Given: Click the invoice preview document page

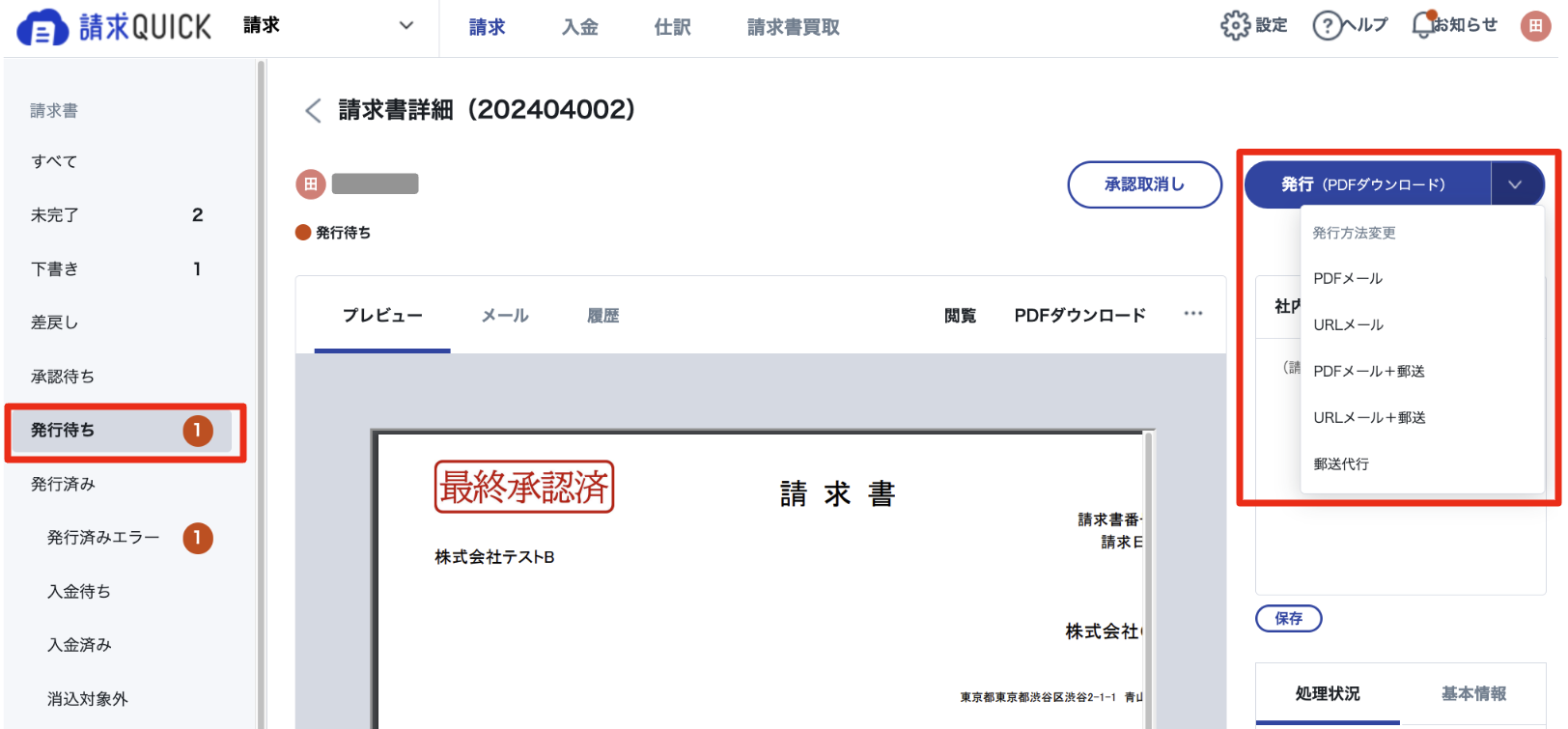Looking at the screenshot, I should pyautogui.click(x=761, y=581).
